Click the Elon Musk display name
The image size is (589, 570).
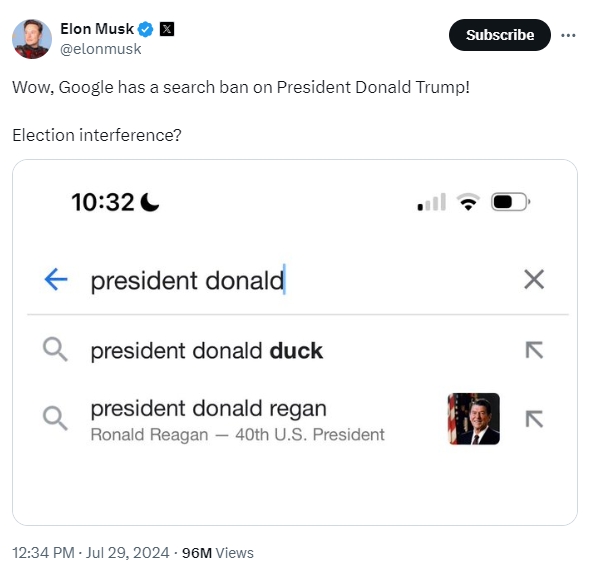97,29
